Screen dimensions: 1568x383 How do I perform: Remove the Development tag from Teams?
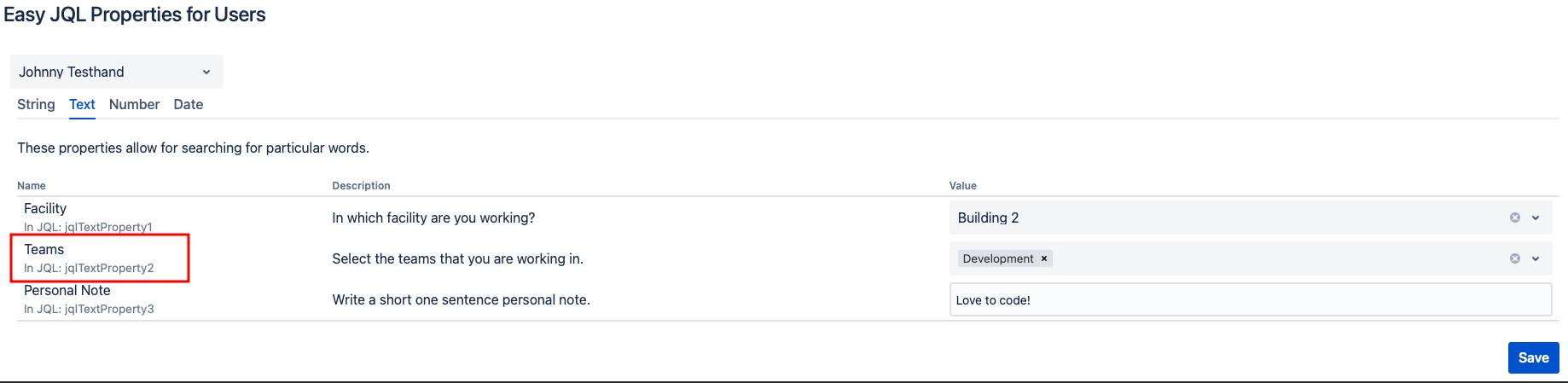tap(1043, 258)
